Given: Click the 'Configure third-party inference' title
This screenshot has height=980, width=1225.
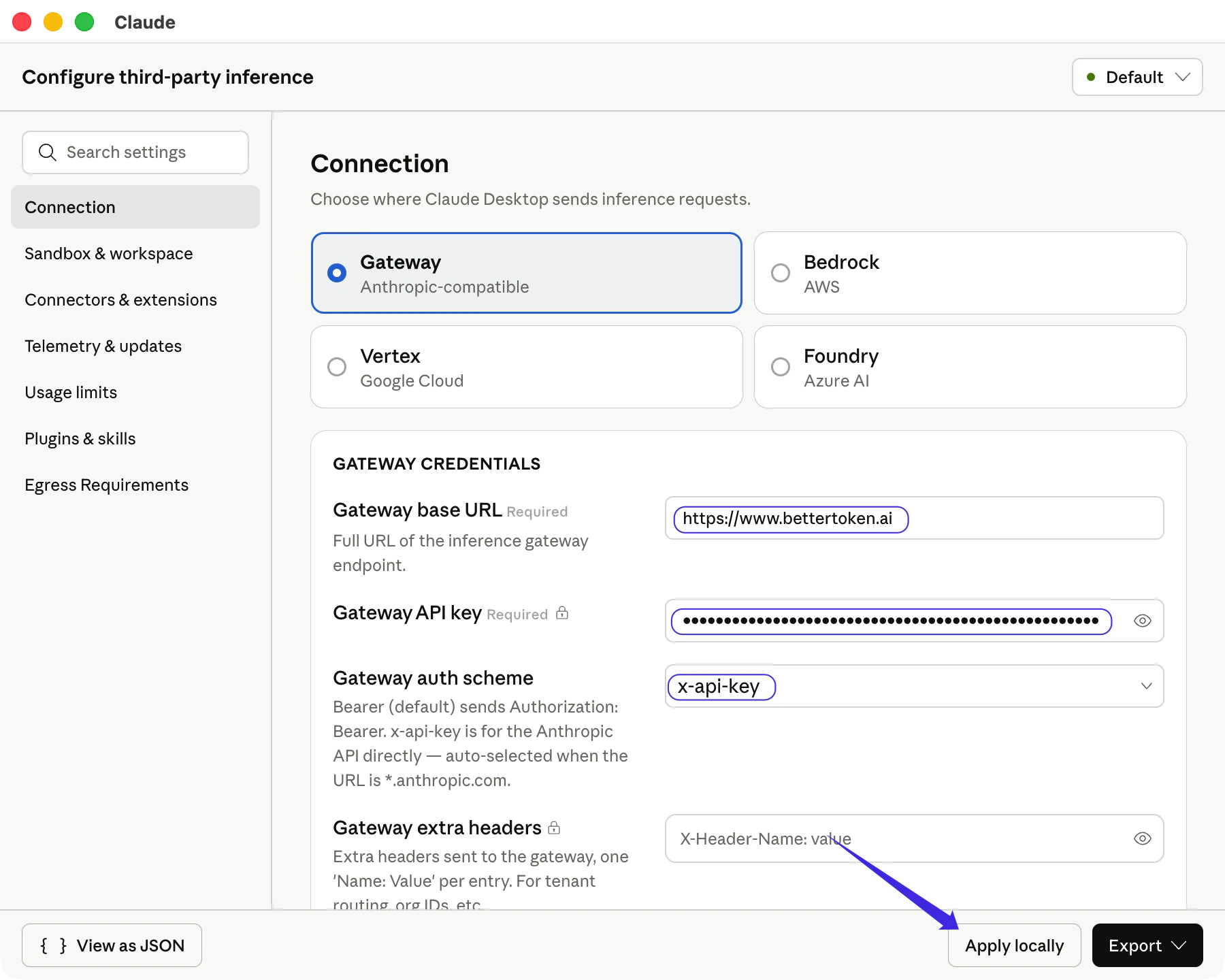Looking at the screenshot, I should [167, 77].
